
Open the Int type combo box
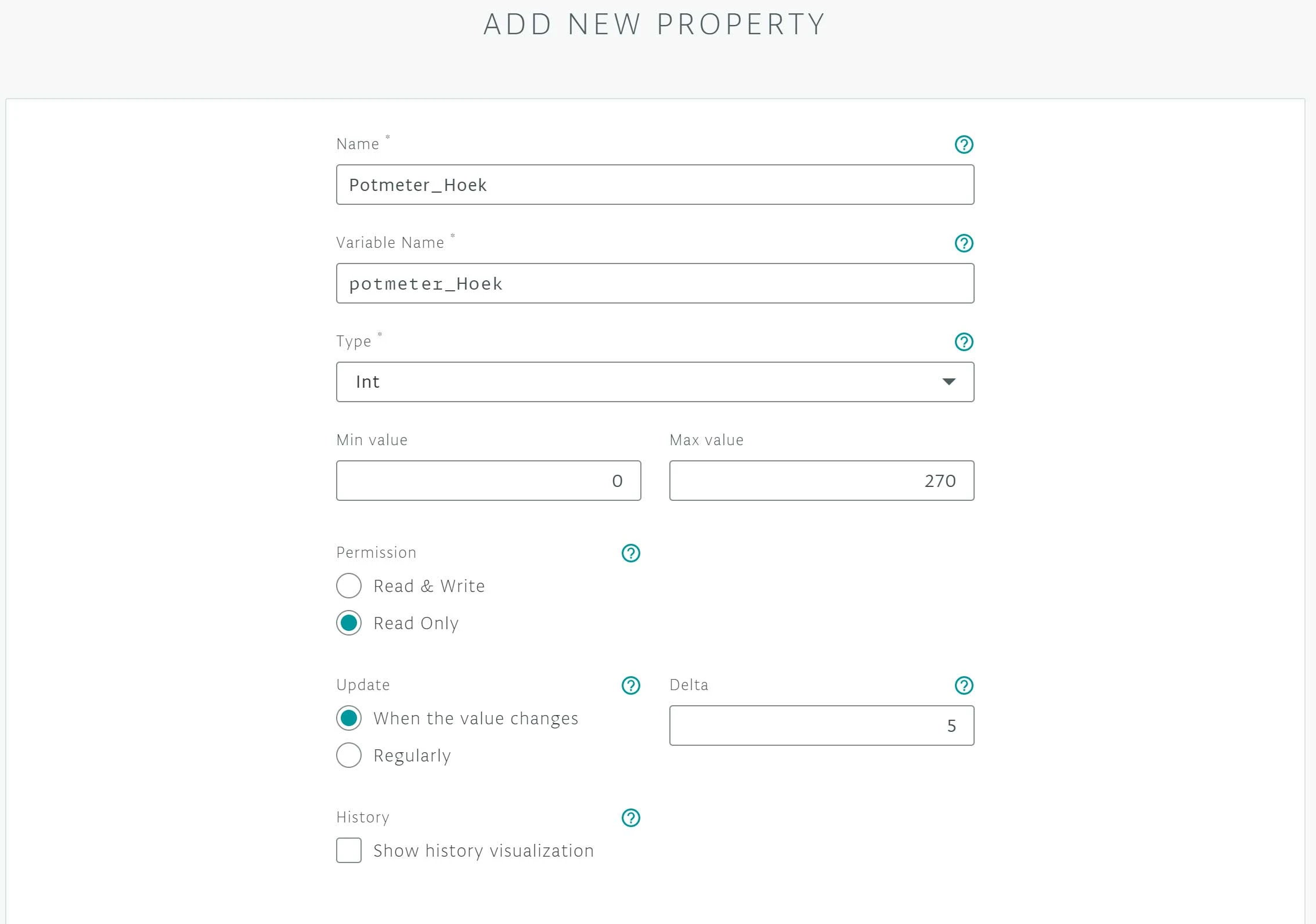coord(655,382)
